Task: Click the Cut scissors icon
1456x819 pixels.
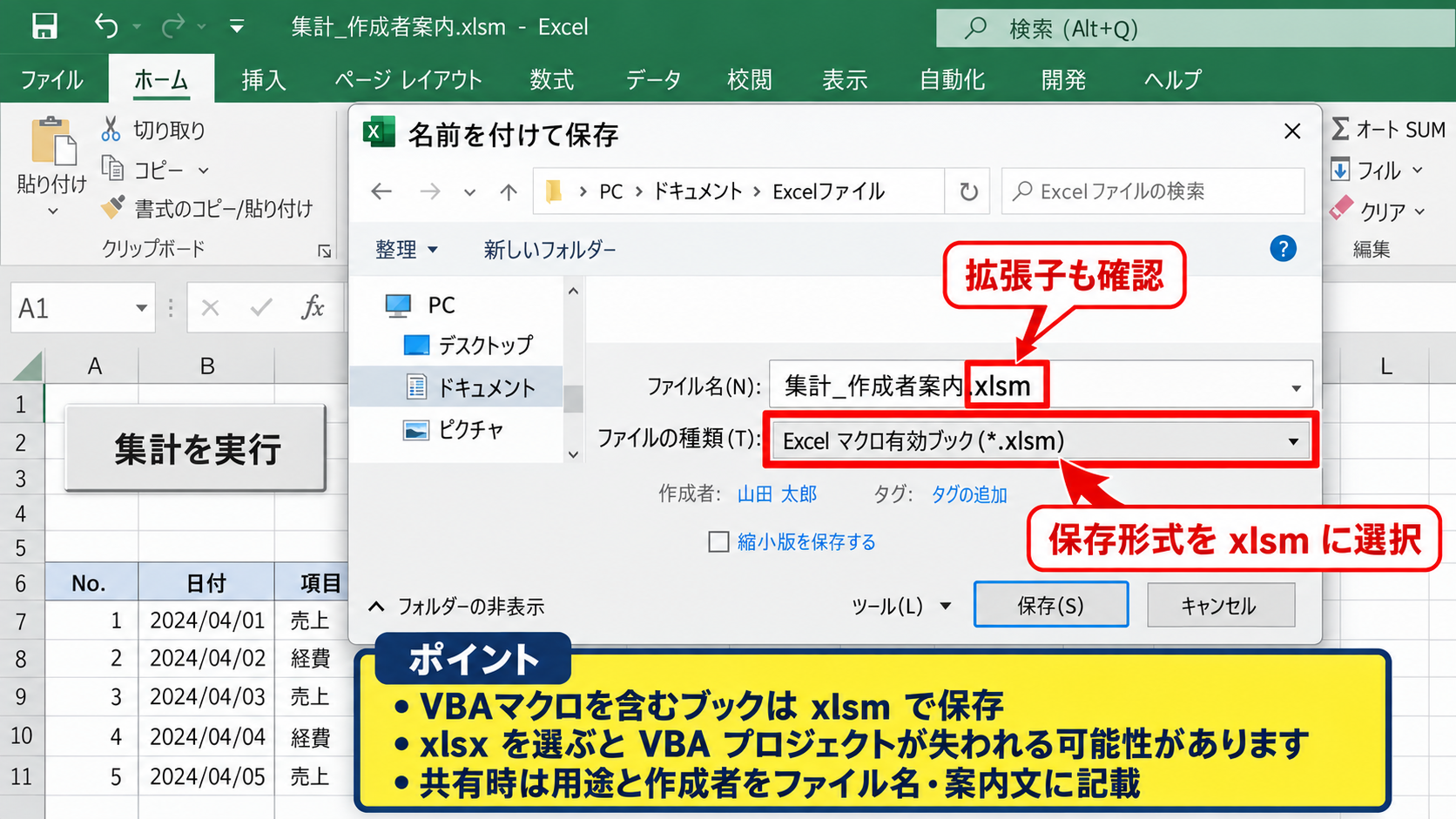Action: tap(111, 129)
